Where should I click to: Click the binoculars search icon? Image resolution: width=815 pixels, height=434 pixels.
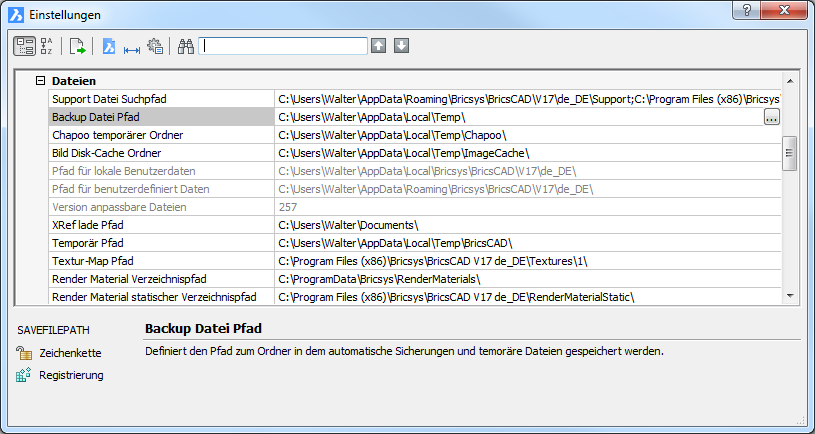click(186, 46)
